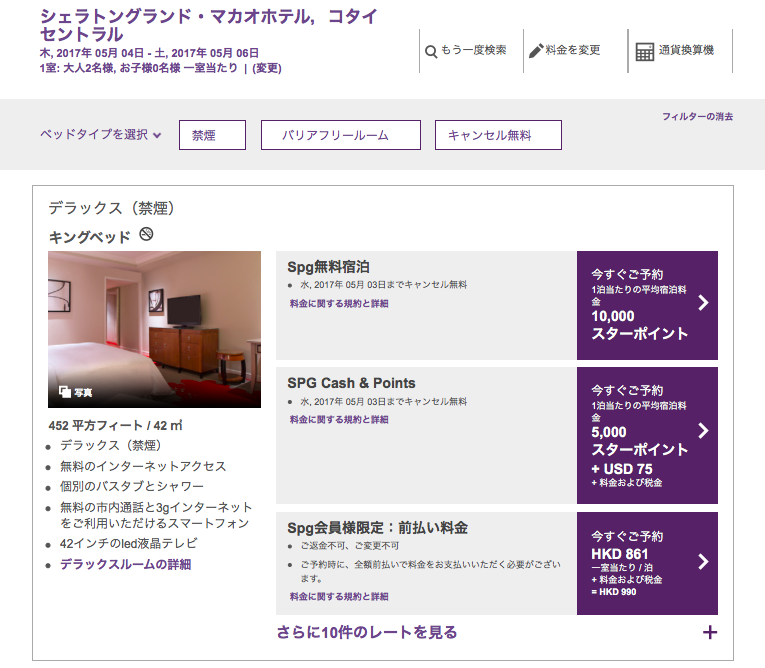The image size is (765, 668).
Task: Click 無料のインターネットアクセス amenity
Action: pos(143,466)
